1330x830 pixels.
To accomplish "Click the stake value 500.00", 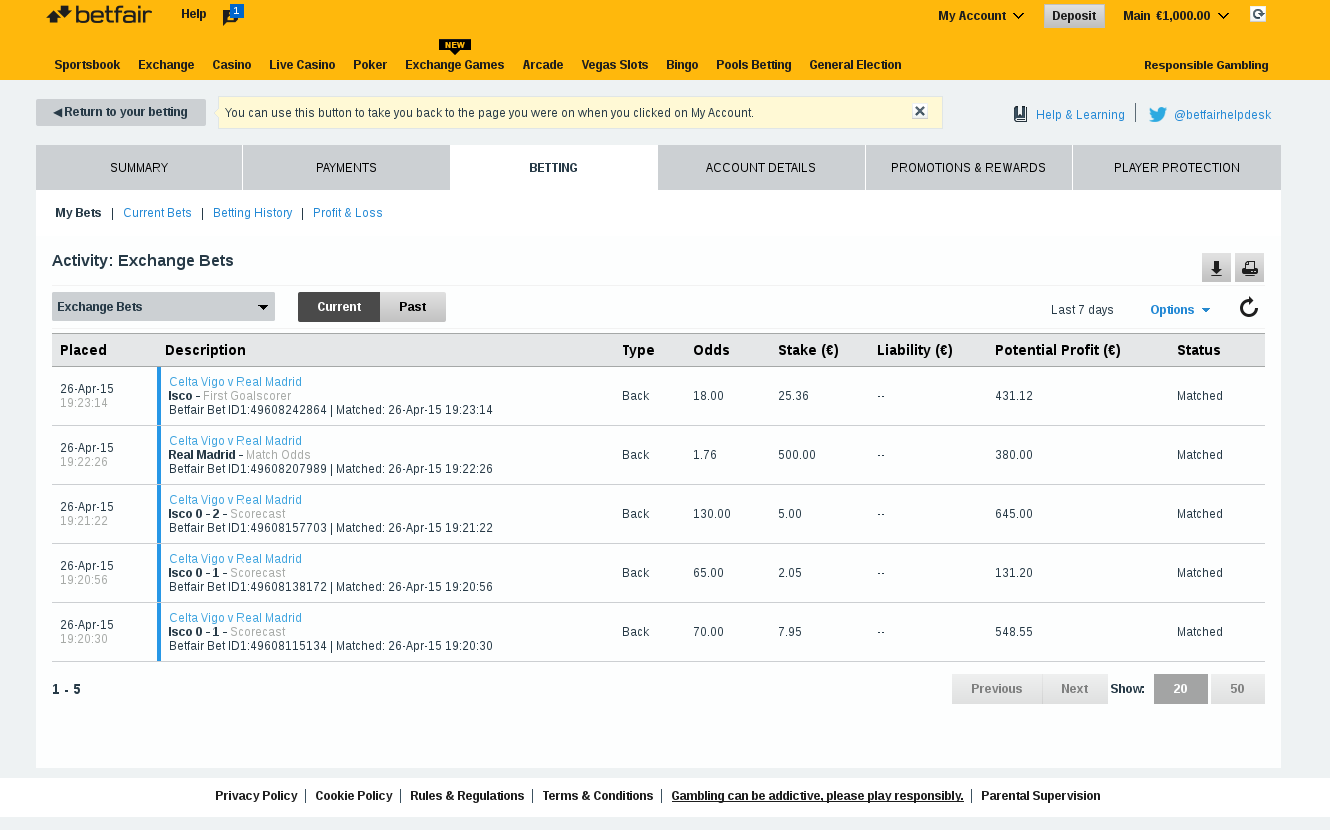I will coord(797,455).
